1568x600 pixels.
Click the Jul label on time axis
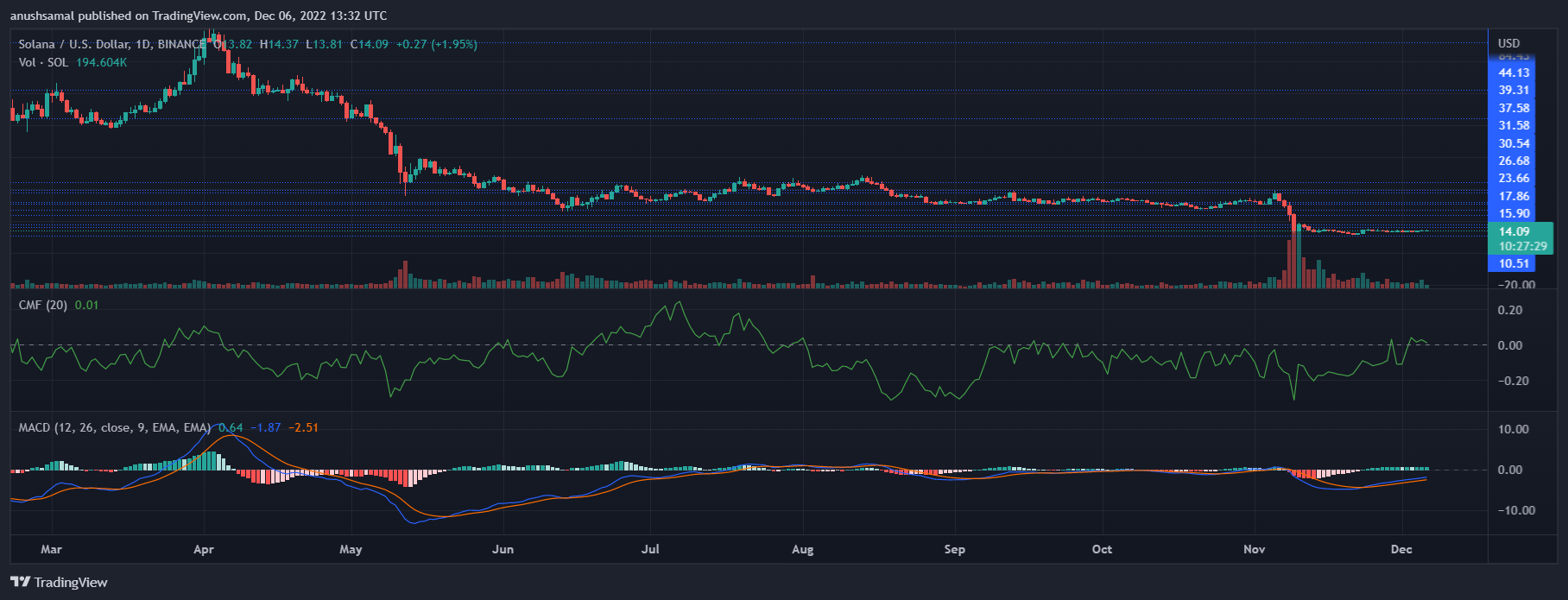[x=650, y=549]
